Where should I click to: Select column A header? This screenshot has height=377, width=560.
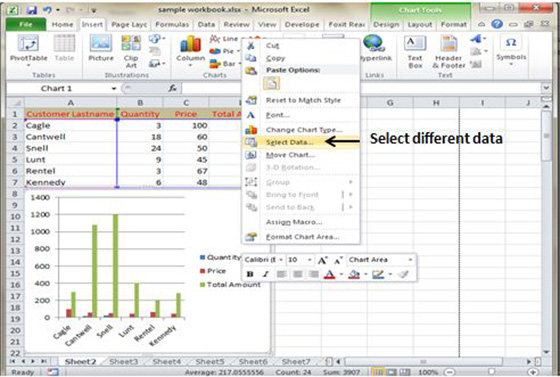coord(70,103)
